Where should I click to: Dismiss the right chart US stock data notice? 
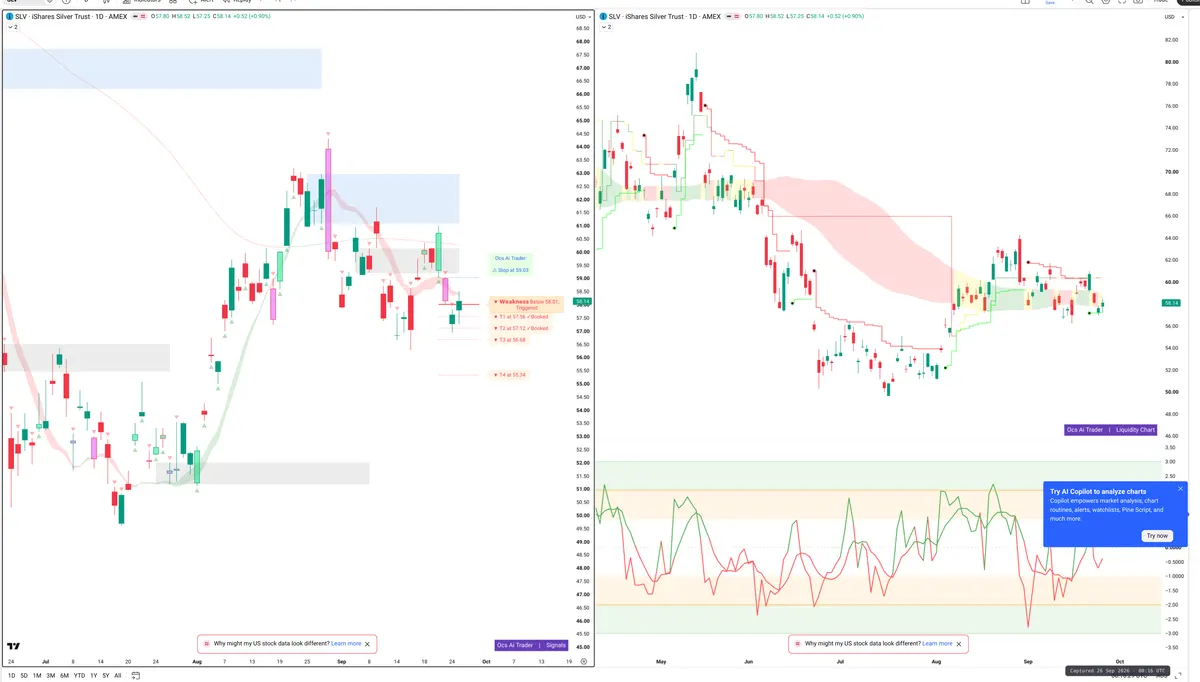pyautogui.click(x=959, y=644)
